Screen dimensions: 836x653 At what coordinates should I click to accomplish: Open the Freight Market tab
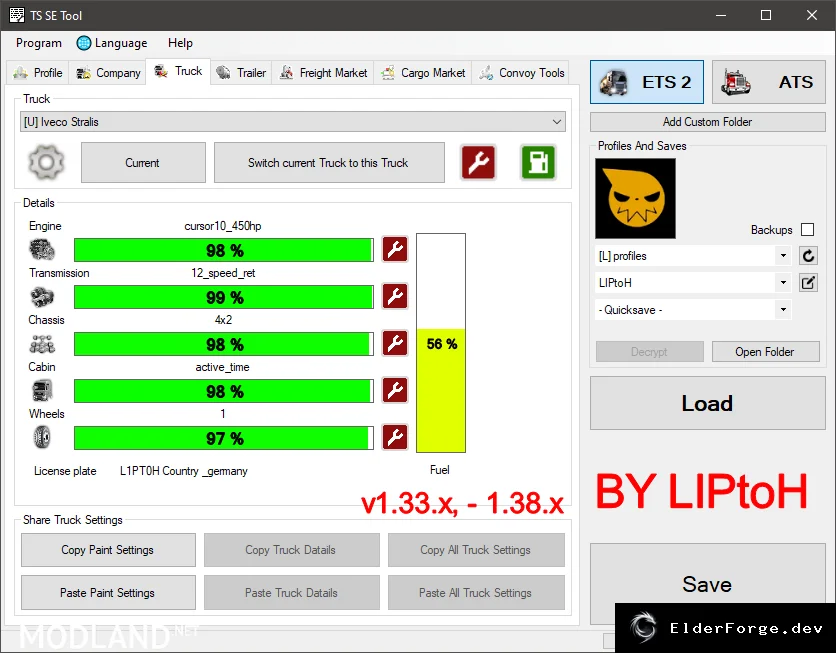(324, 72)
